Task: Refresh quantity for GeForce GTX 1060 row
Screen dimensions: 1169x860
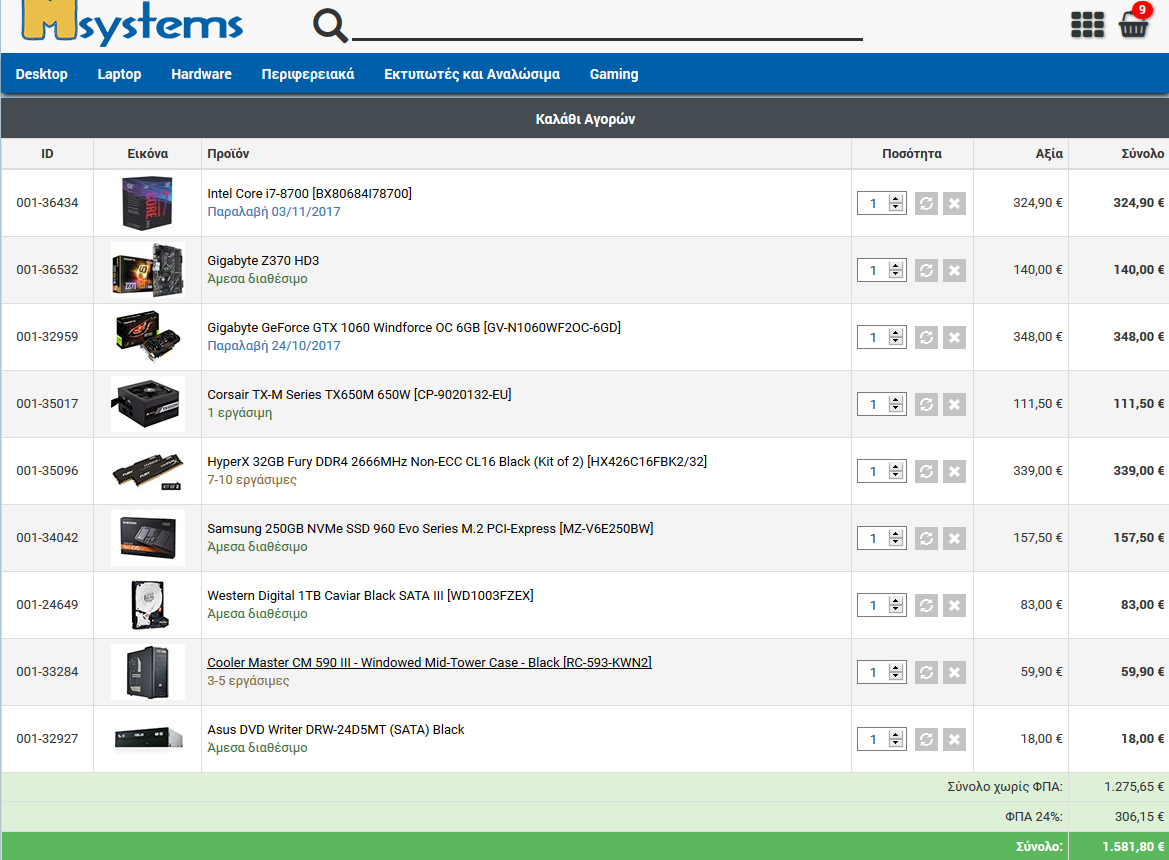Action: 926,338
